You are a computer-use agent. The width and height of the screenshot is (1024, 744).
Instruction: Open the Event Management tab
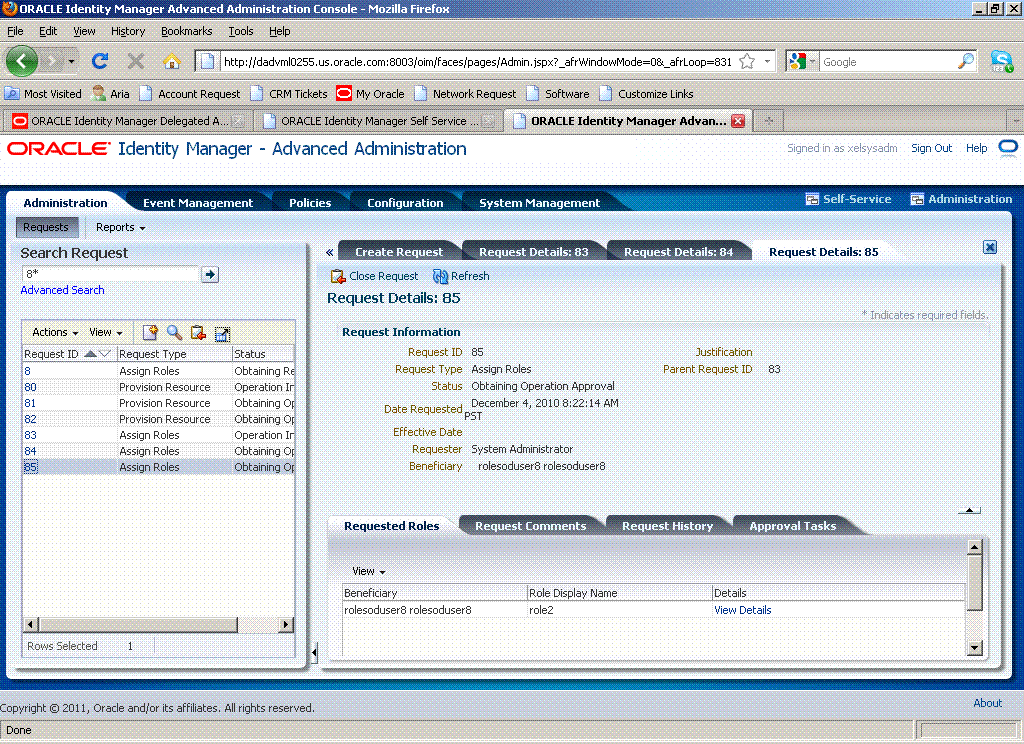(x=197, y=201)
